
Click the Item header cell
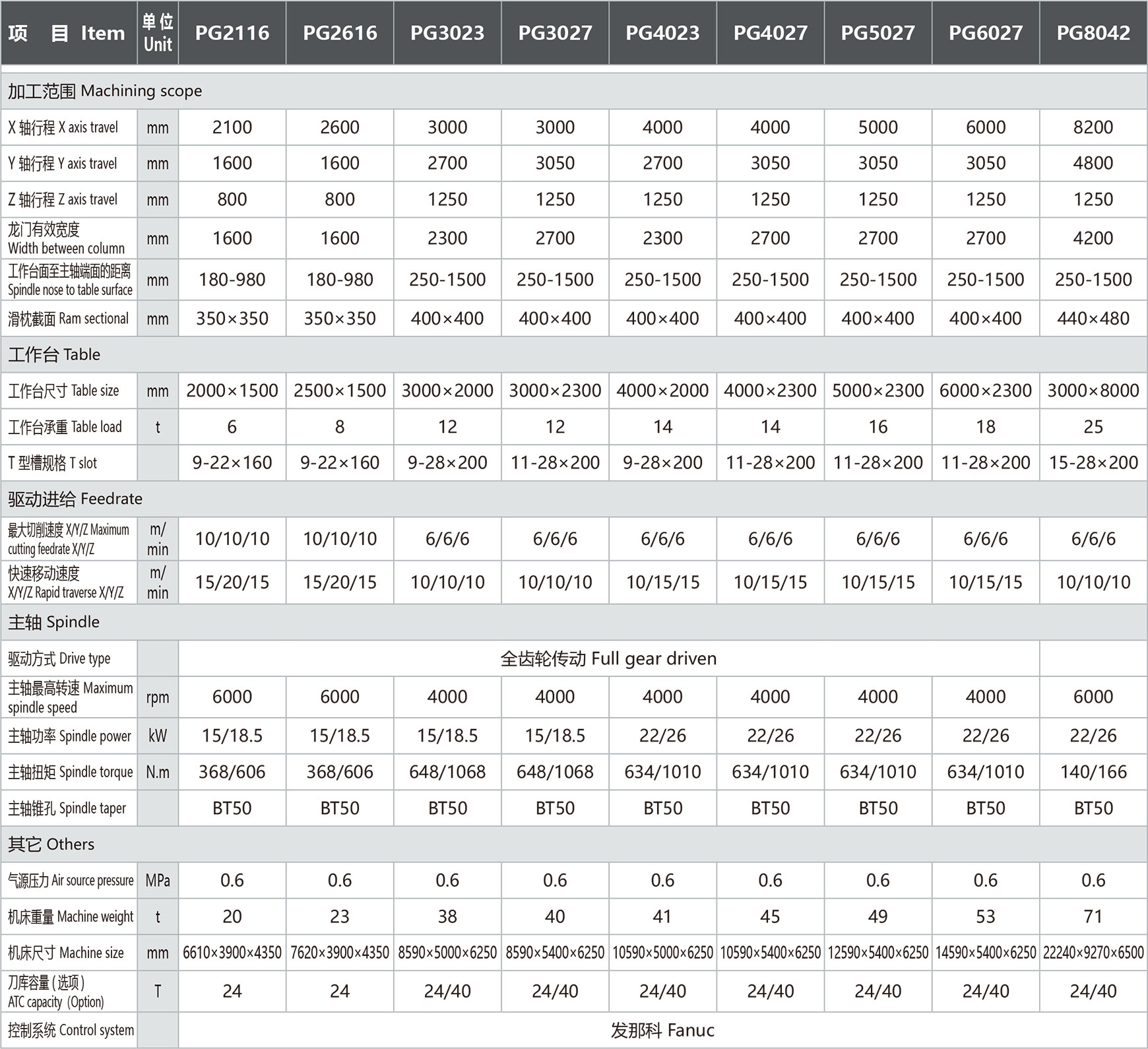[68, 33]
